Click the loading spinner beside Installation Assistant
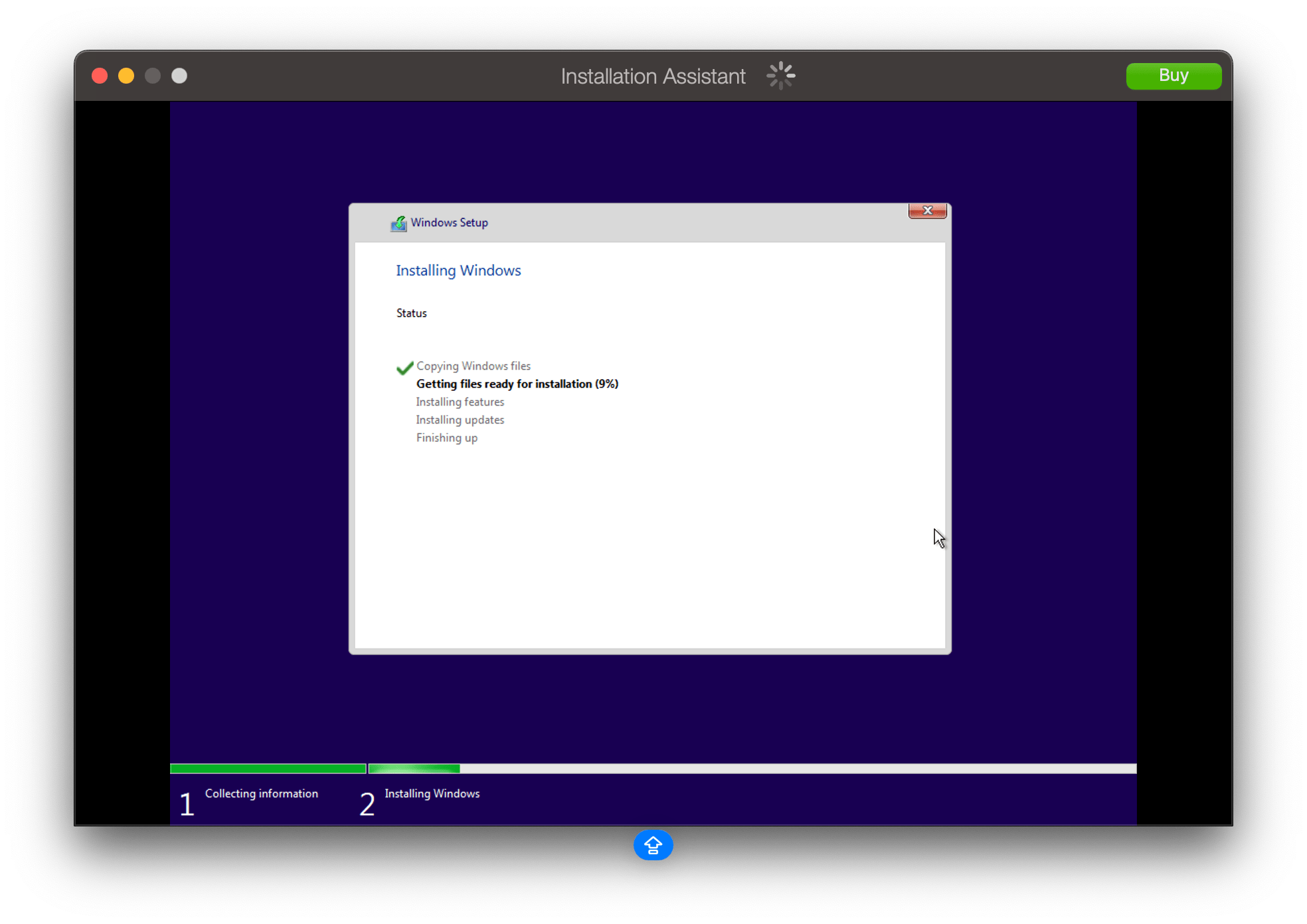The width and height of the screenshot is (1307, 924). point(780,76)
